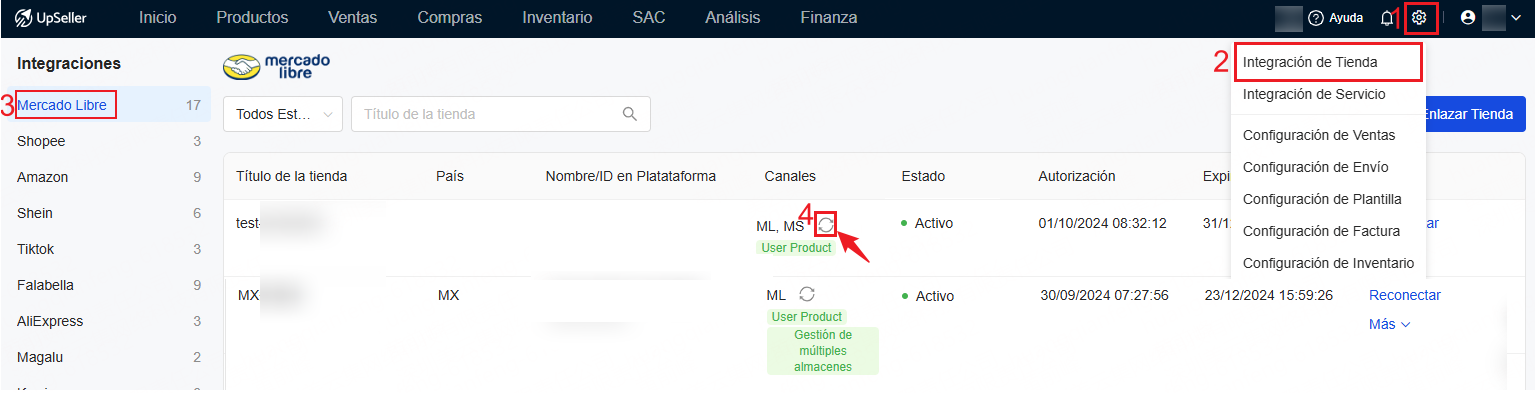Click the Ayuda help icon
The width and height of the screenshot is (1535, 393).
(1316, 18)
